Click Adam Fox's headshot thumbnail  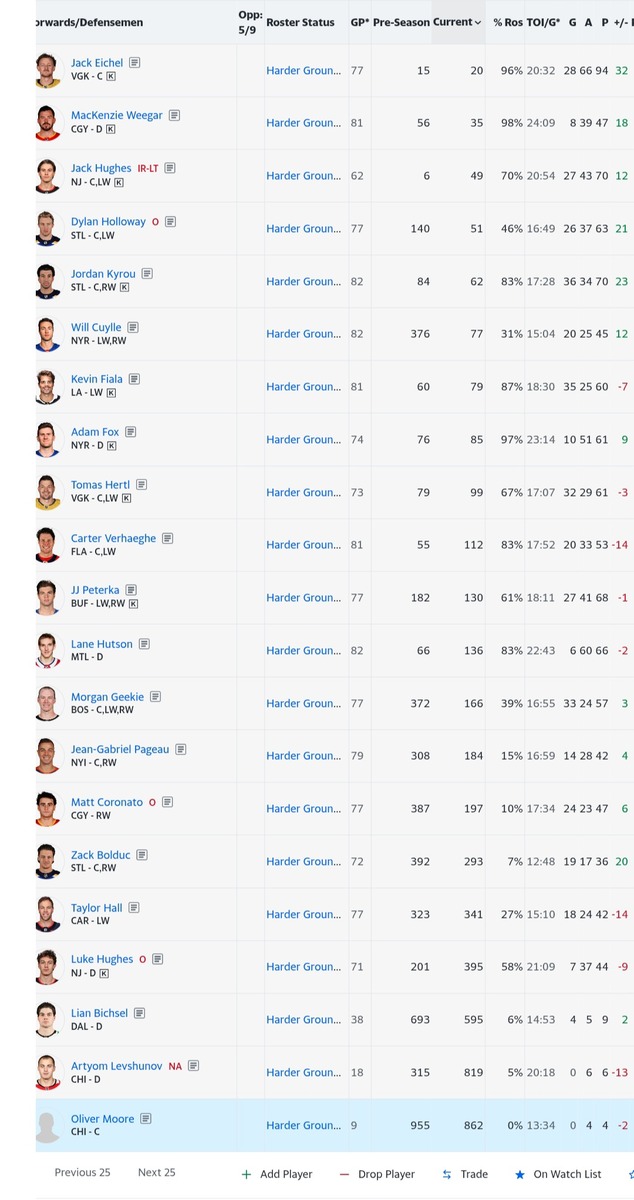[x=48, y=440]
